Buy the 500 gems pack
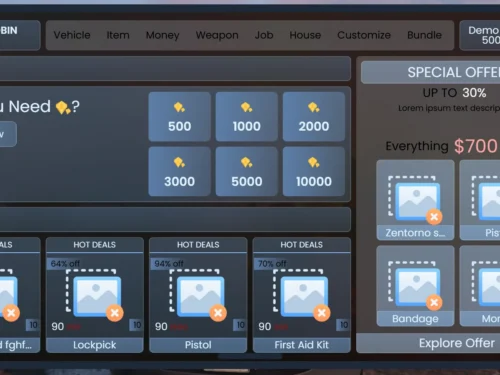 (179, 117)
